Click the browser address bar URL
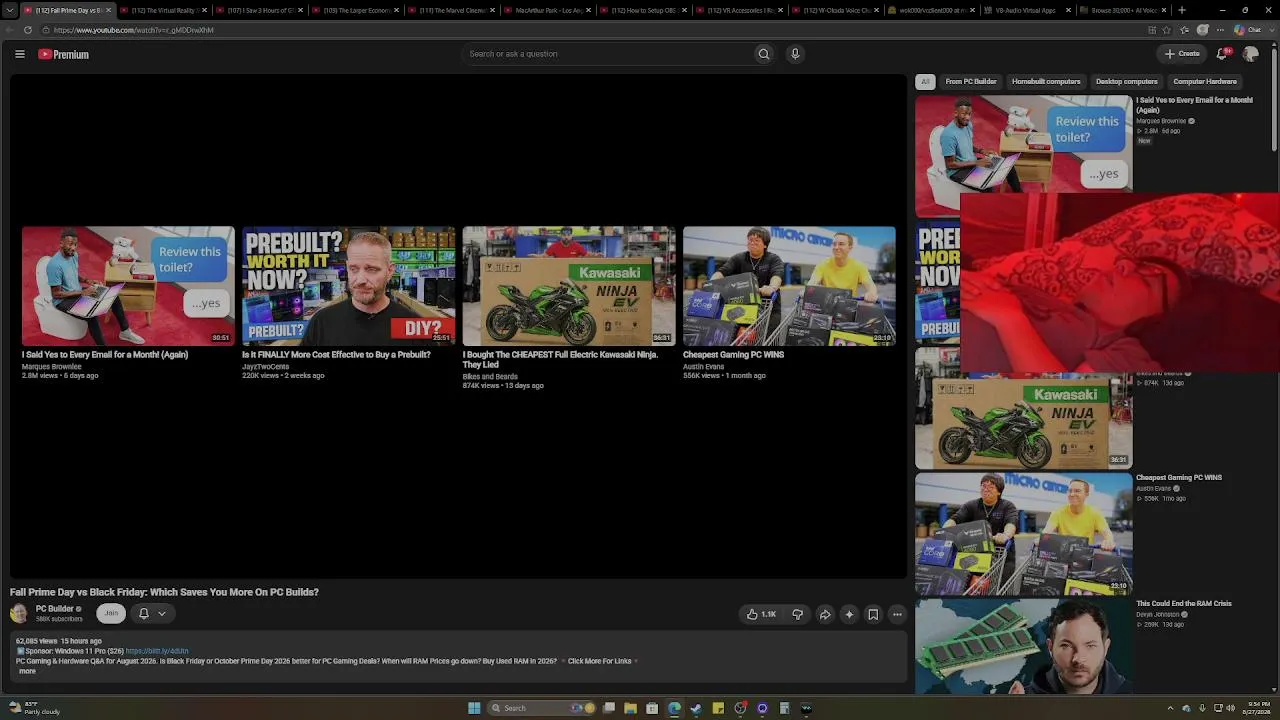The height and width of the screenshot is (720, 1280). (133, 30)
